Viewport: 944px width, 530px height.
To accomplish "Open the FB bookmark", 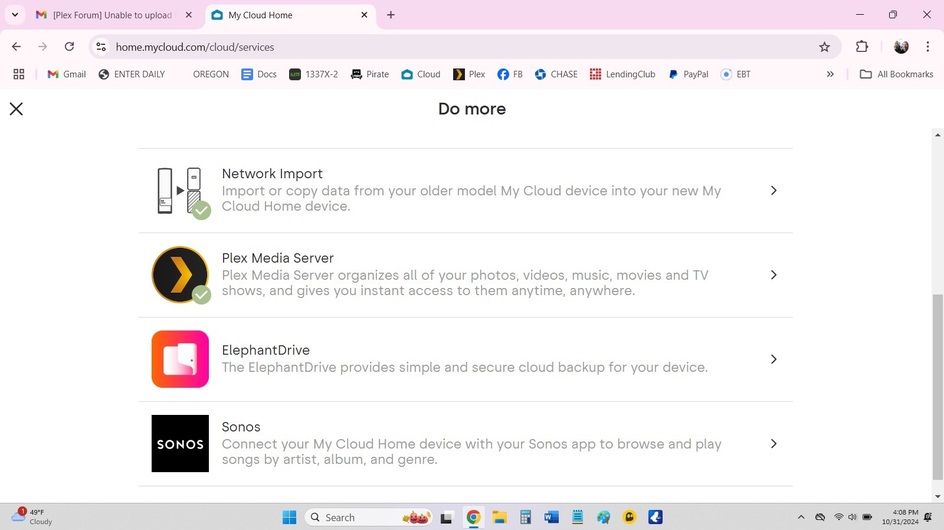I will tap(510, 74).
